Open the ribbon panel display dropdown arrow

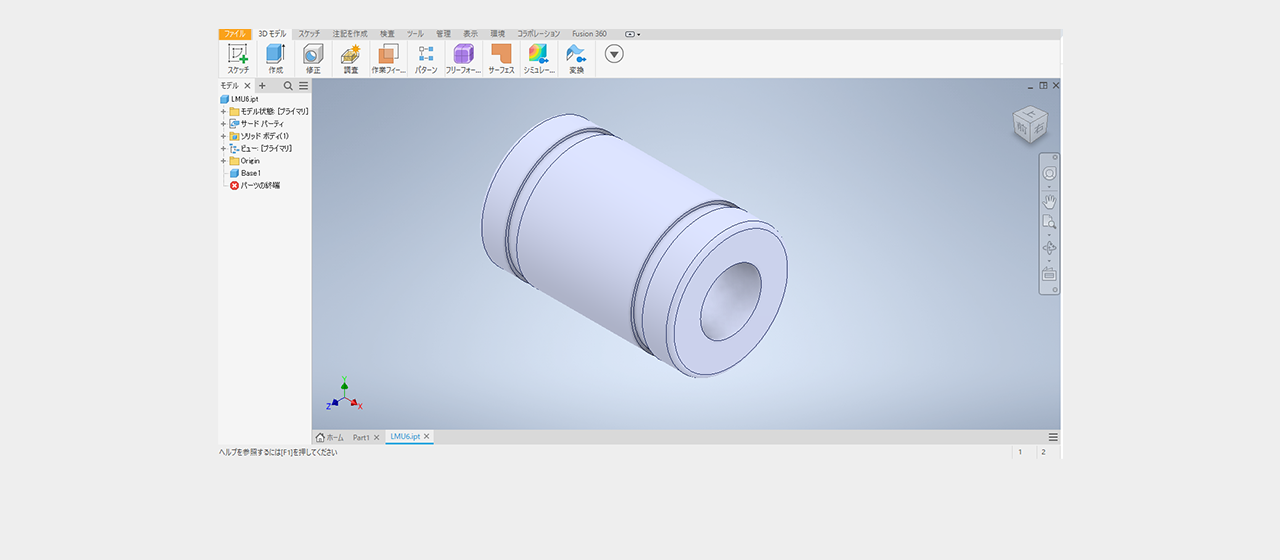614,54
